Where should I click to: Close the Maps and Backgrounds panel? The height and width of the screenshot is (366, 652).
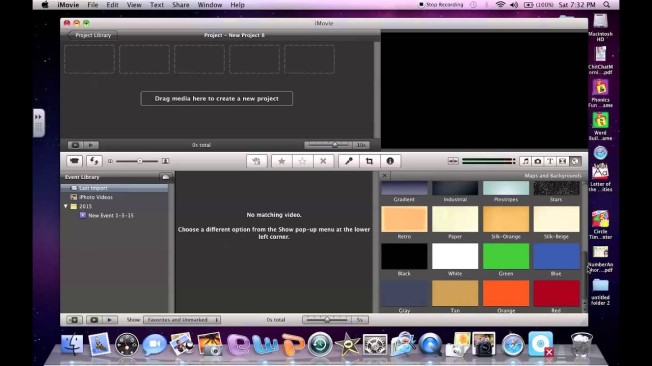click(385, 176)
